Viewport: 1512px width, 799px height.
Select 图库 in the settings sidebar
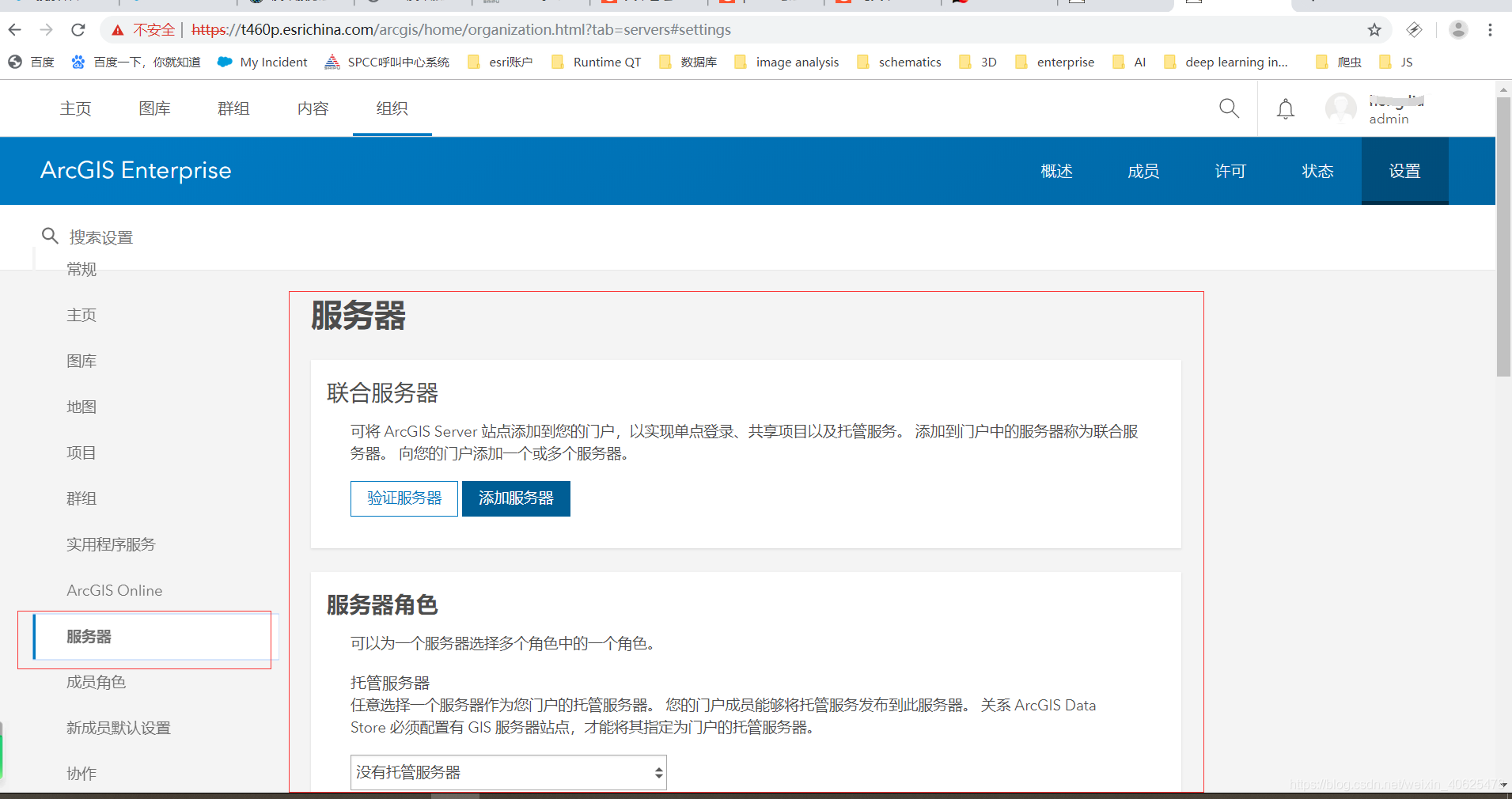coord(81,361)
